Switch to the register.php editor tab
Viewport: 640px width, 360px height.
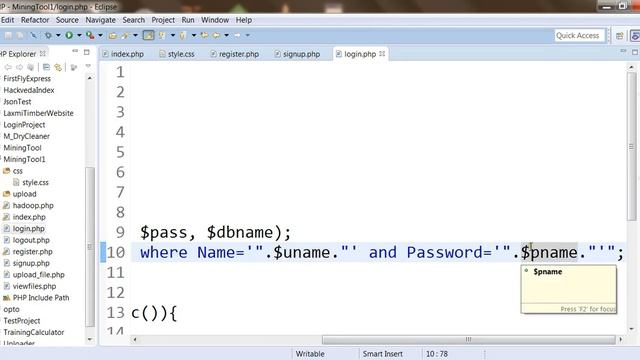point(235,54)
